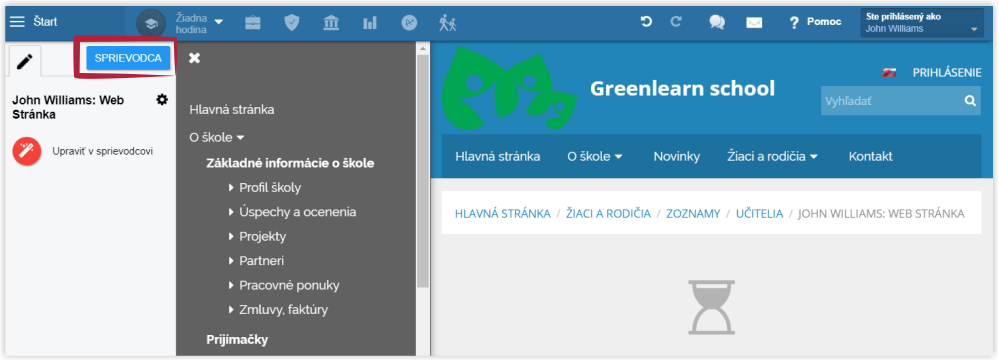Click the bar chart statistics icon
The width and height of the screenshot is (999, 361).
click(370, 23)
